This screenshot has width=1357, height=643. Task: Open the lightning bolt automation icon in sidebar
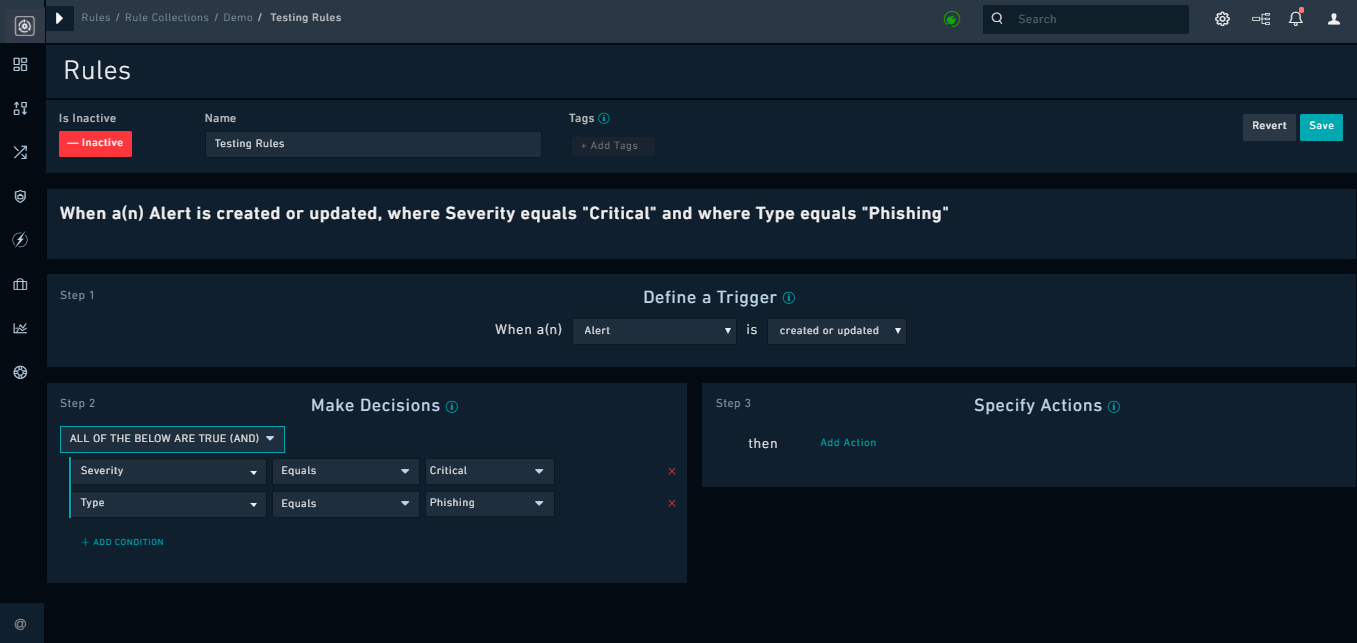(20, 240)
